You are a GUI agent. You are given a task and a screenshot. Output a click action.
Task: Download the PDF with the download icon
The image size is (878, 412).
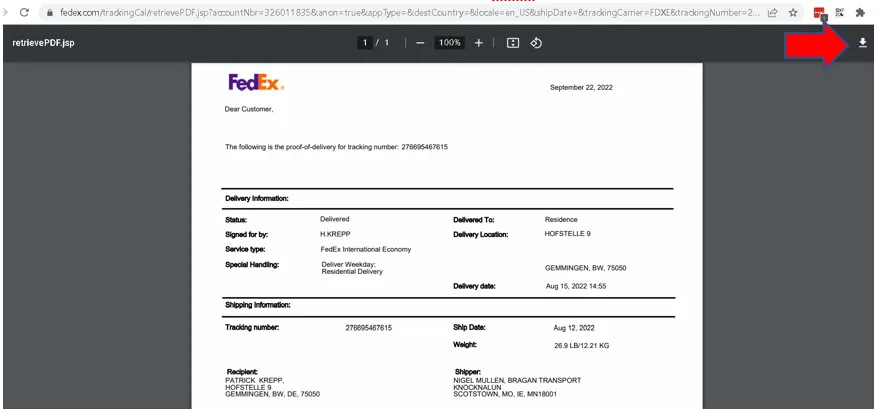863,43
